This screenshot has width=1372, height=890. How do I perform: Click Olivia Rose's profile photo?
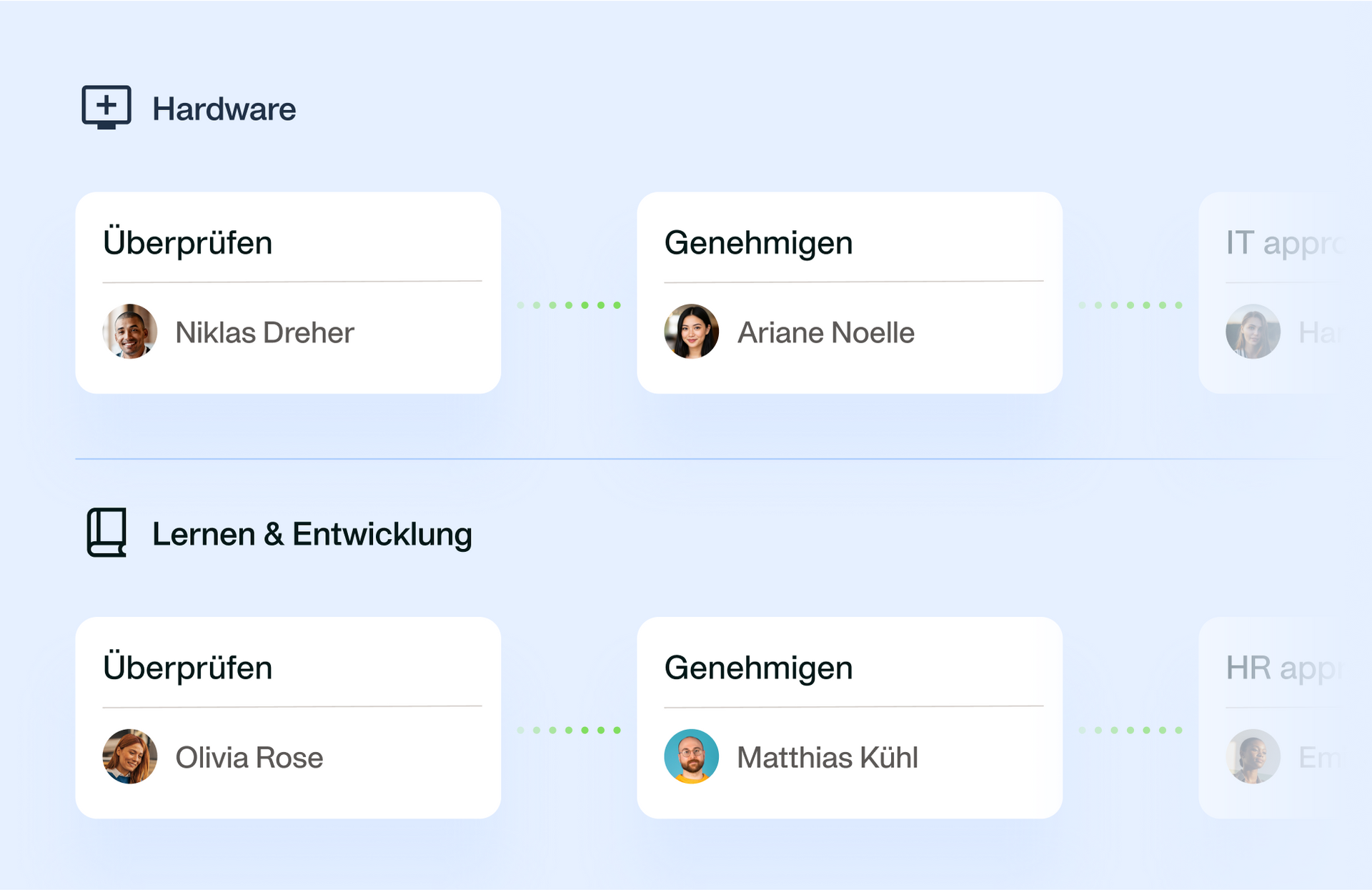click(x=130, y=756)
